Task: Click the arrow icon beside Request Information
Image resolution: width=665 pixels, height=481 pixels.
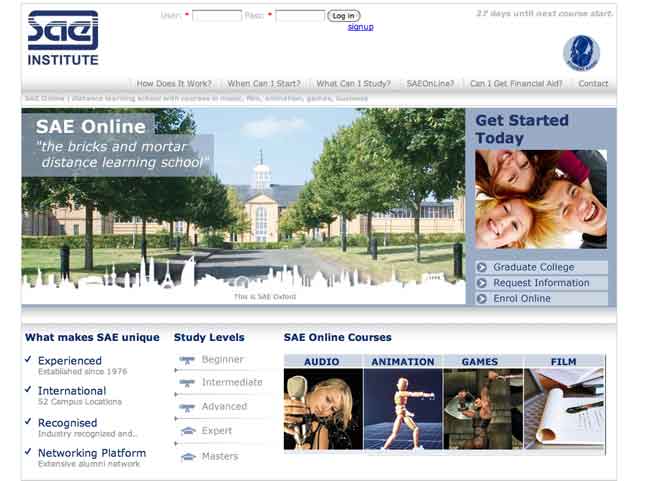Action: pos(481,283)
